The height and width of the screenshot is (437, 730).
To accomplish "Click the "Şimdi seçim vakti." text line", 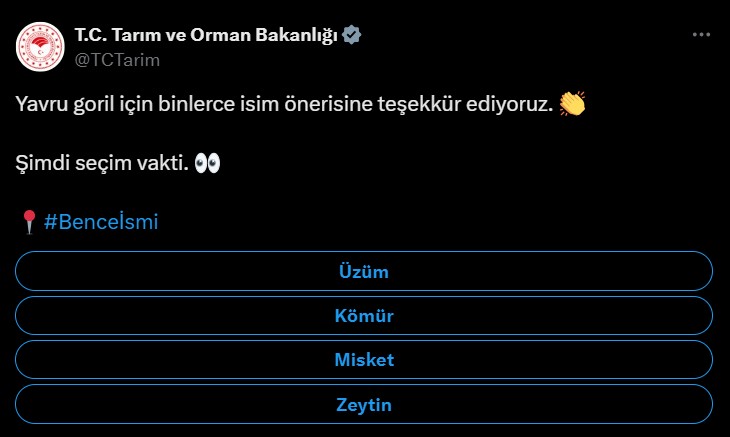I will [101, 163].
